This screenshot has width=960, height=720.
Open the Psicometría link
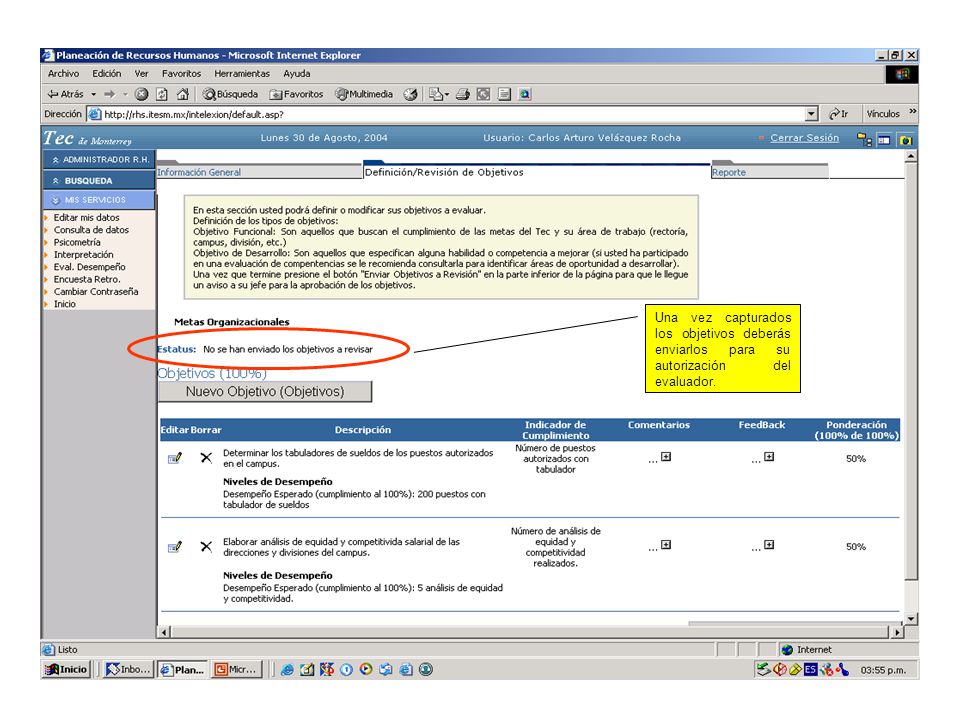point(77,242)
